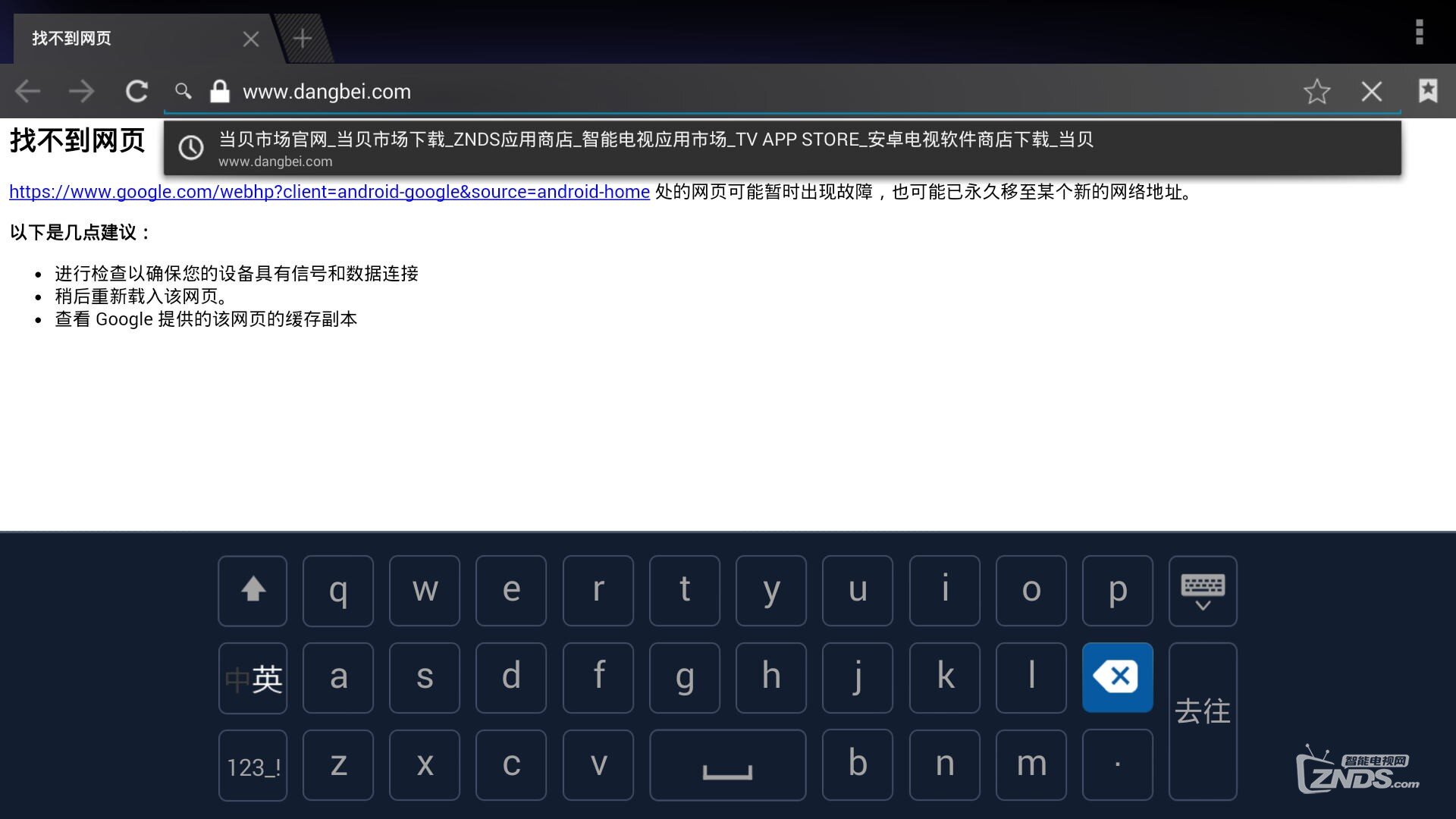Toggle Shift key on the keyboard

[x=253, y=591]
